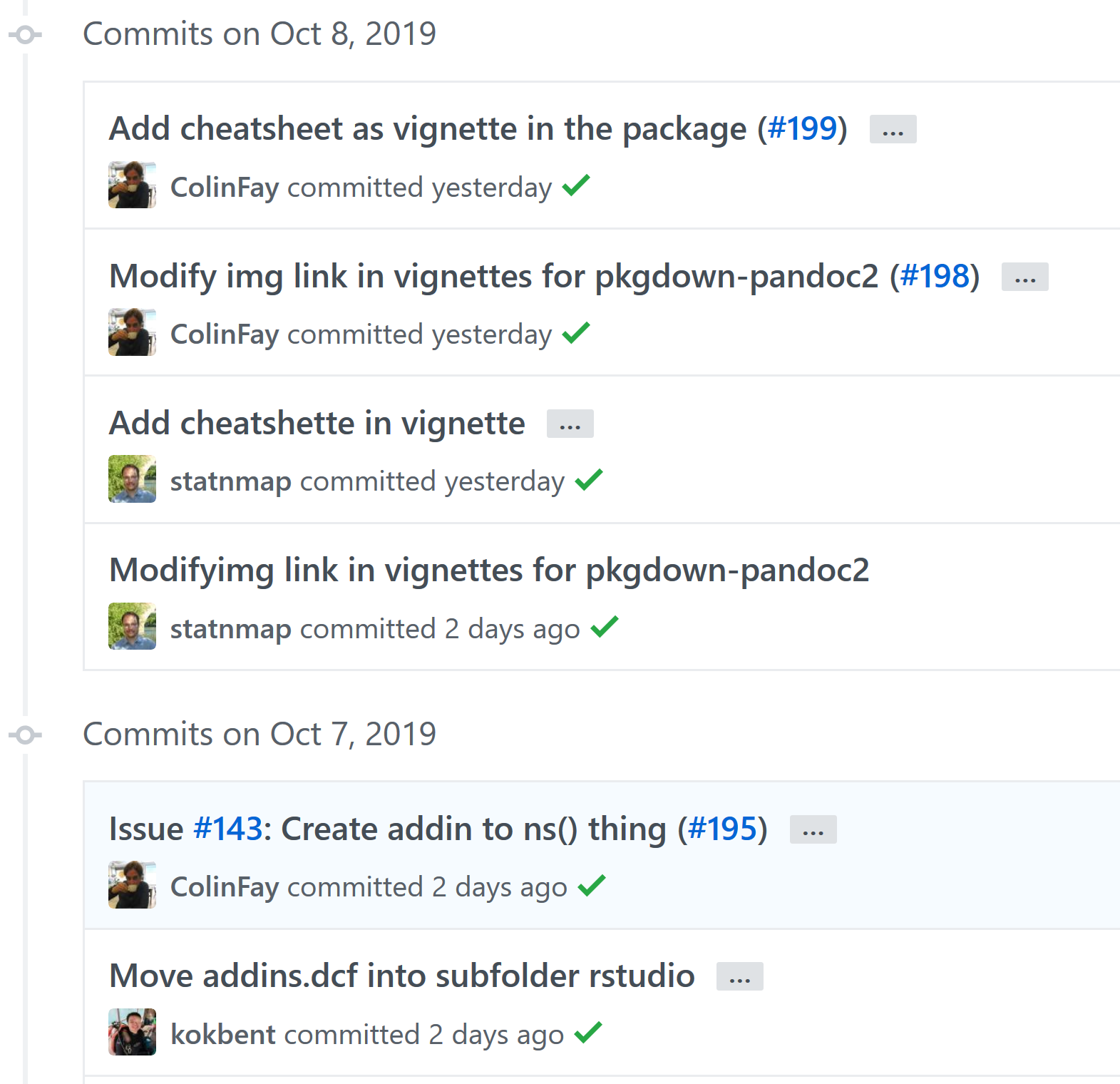Click build status checkmark on Modifyimg link commit
The width and height of the screenshot is (1120, 1084).
[x=605, y=627]
